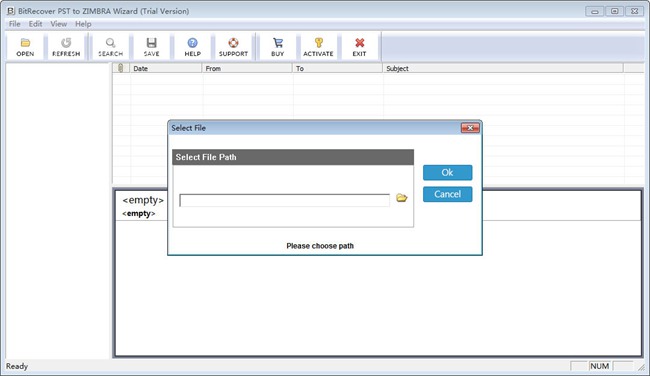Click the BUY shopping cart icon
Viewport: 650px width, 376px height.
(x=278, y=47)
